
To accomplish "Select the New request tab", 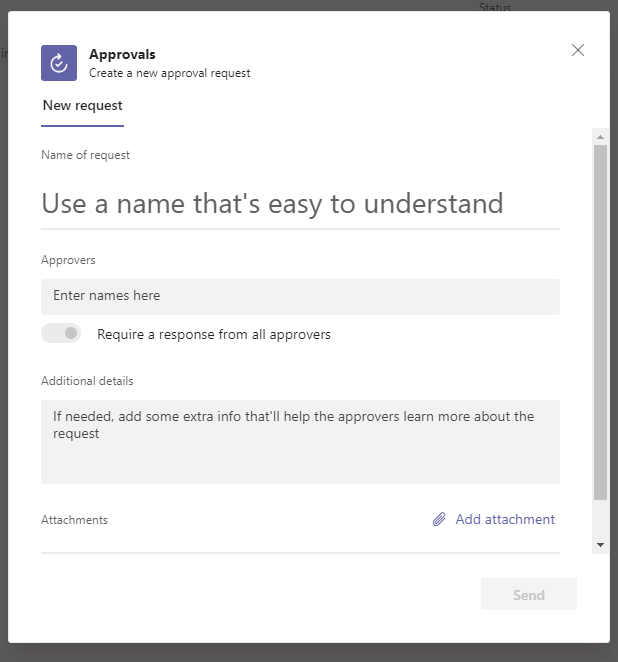I will (82, 106).
